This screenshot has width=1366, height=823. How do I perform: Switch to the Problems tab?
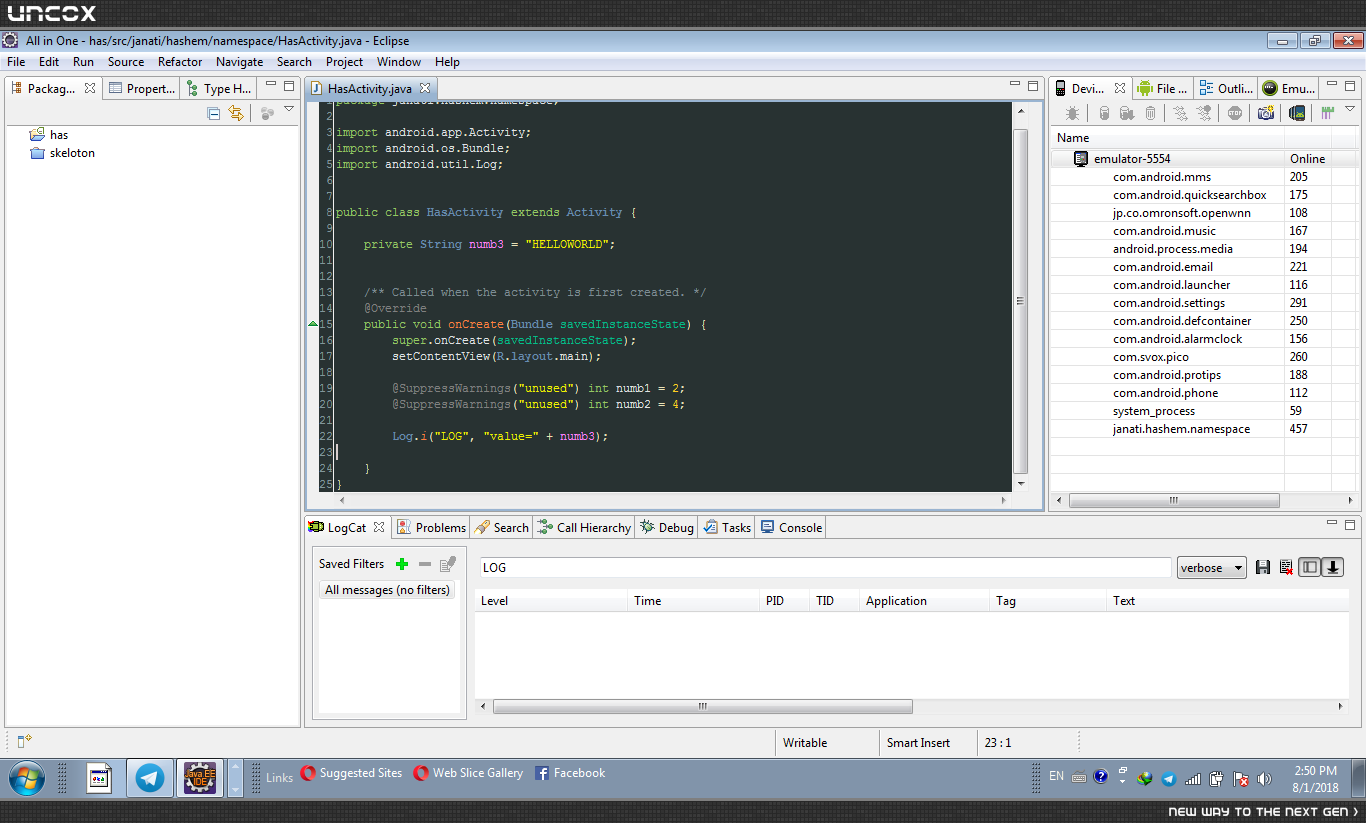pos(431,528)
